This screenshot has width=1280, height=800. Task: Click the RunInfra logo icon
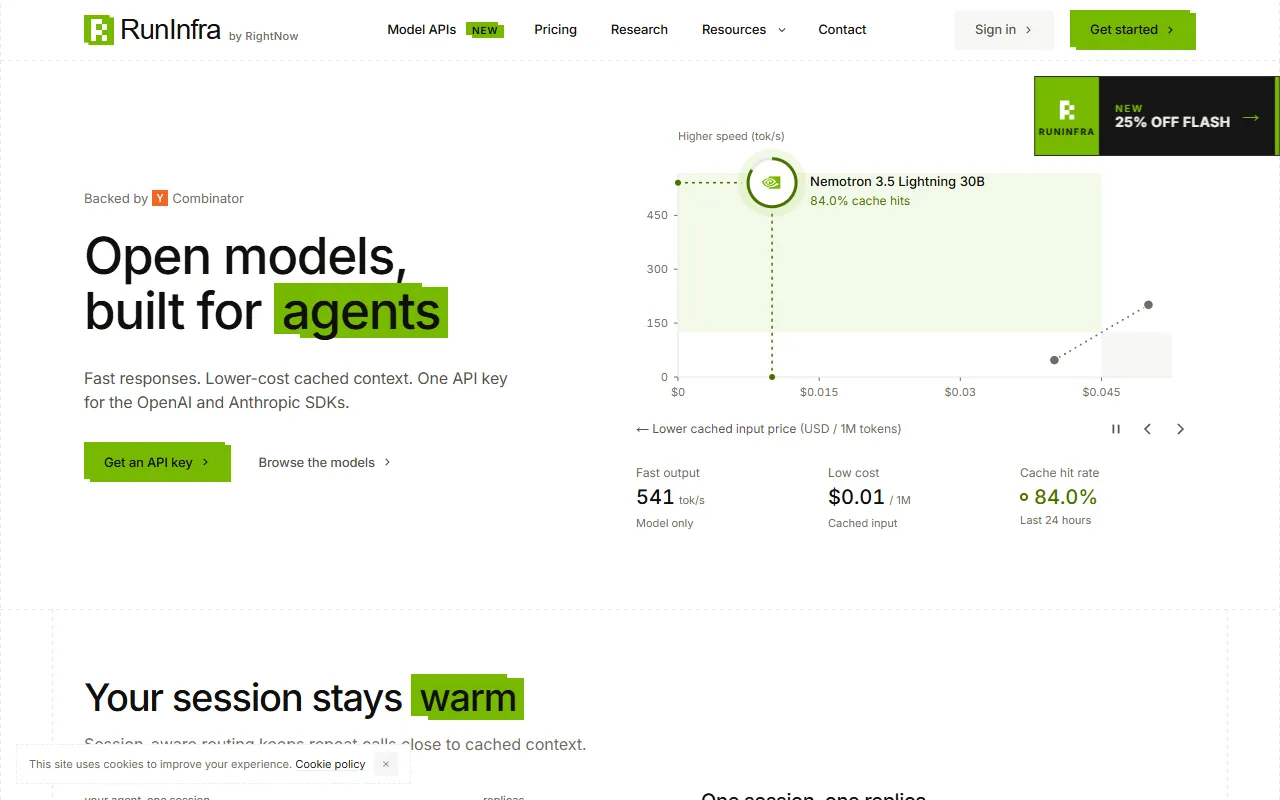(x=99, y=30)
